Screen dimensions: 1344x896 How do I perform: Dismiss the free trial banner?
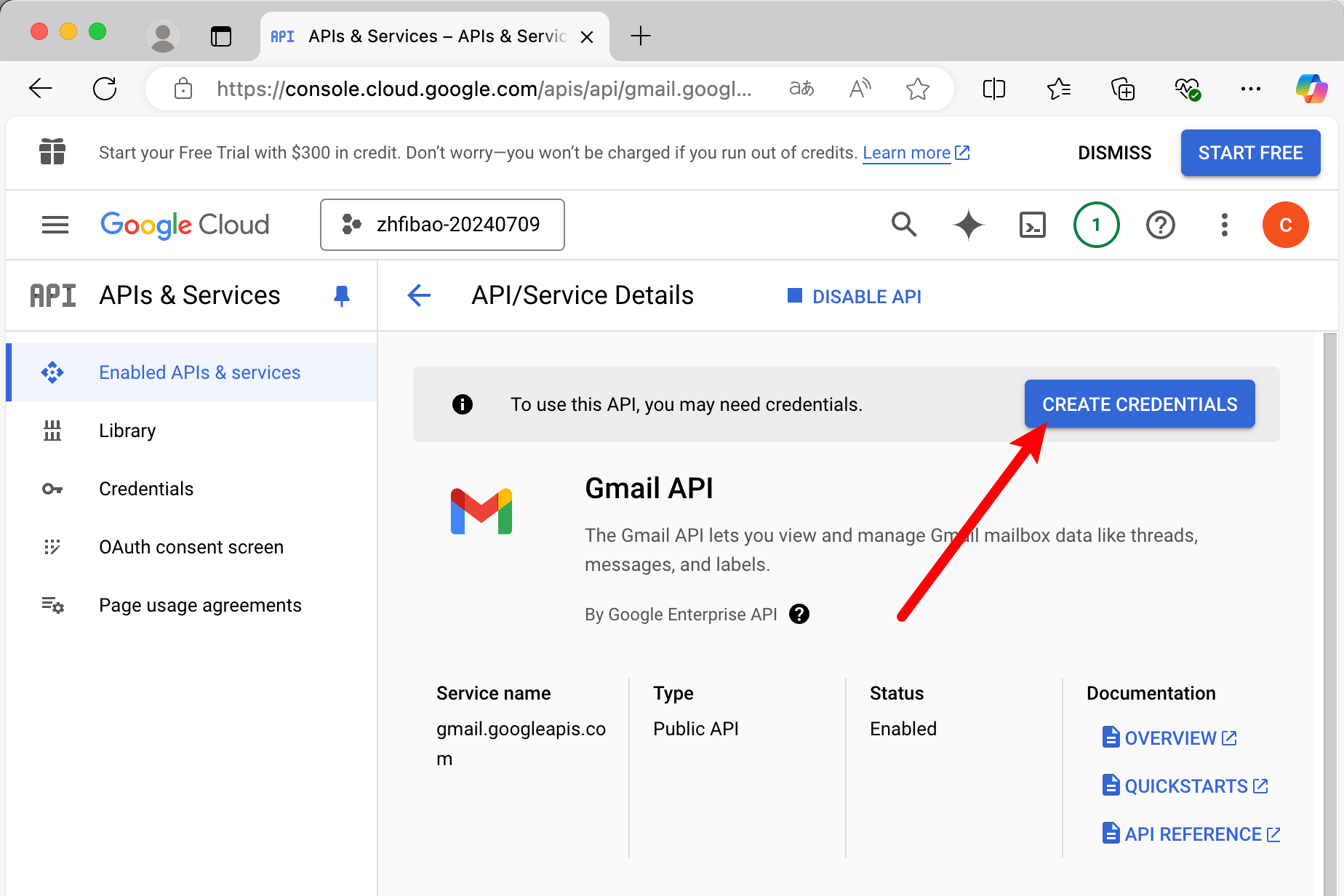point(1114,153)
